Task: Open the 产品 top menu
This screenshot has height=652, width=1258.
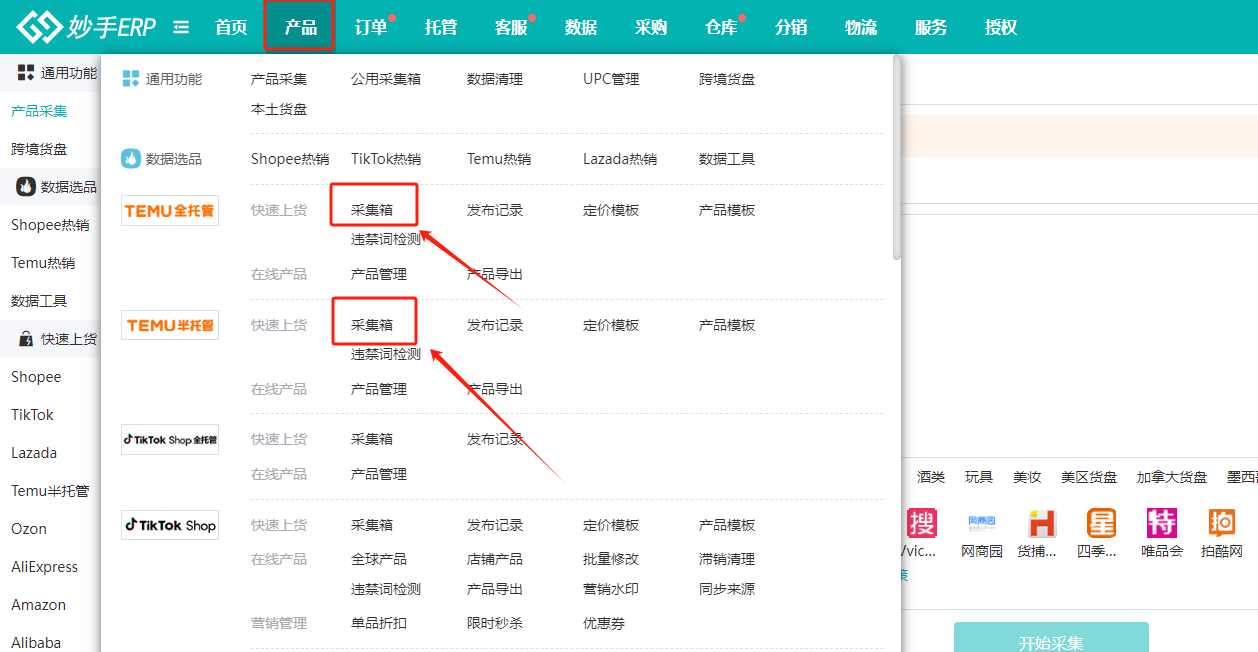Action: coord(301,28)
